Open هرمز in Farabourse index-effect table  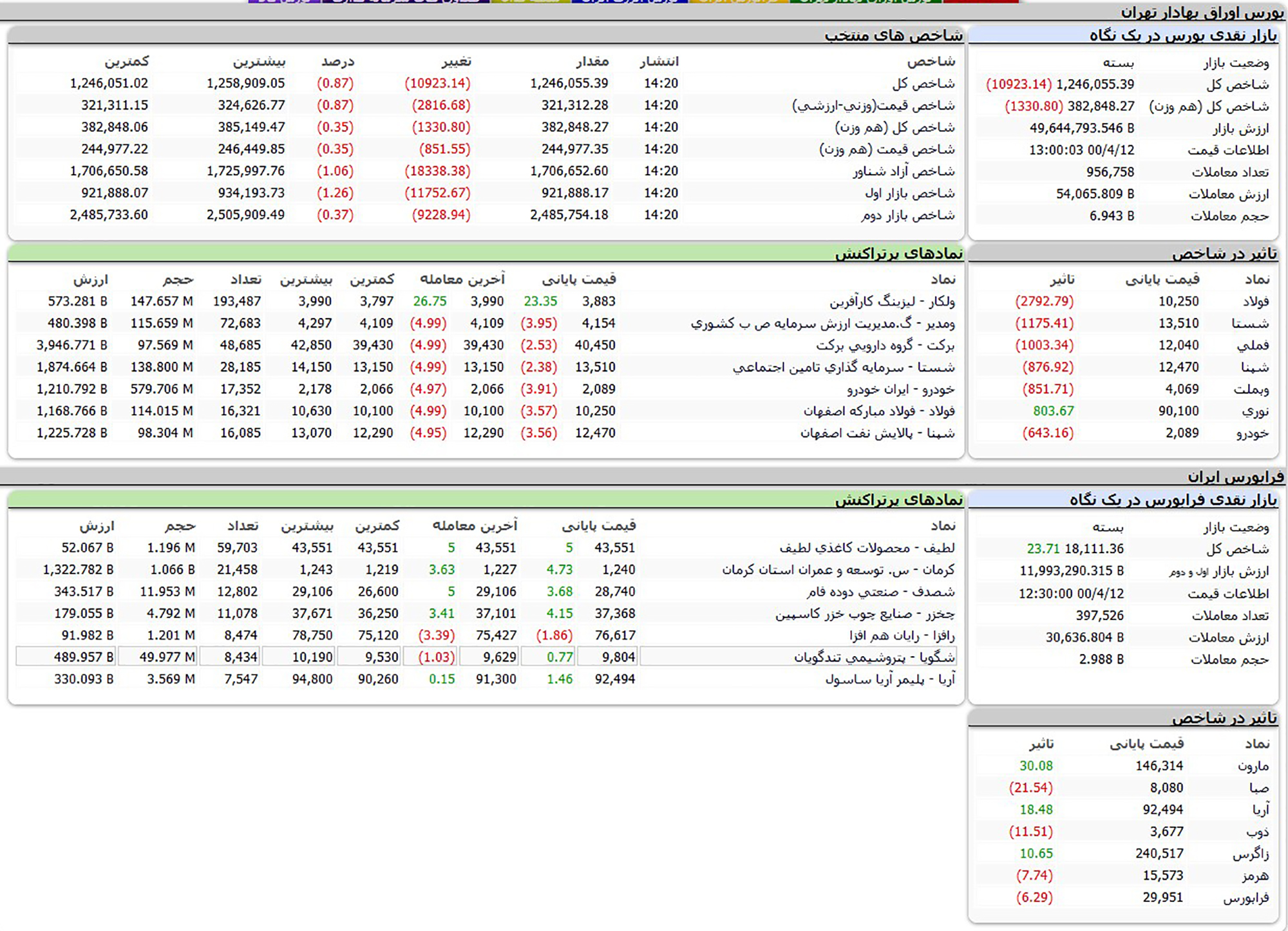(1256, 876)
